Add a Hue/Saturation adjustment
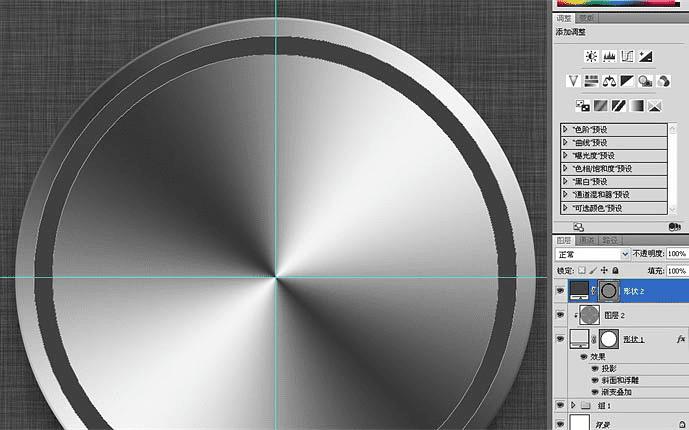Screen dimensions: 689x430 tap(591, 81)
